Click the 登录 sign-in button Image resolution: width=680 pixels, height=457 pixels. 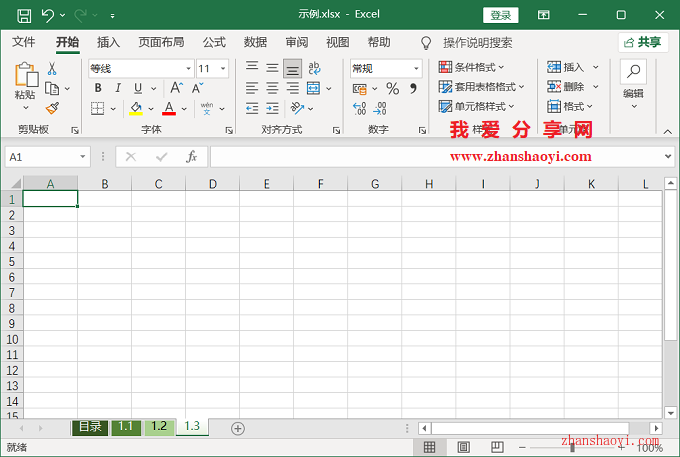pos(501,16)
